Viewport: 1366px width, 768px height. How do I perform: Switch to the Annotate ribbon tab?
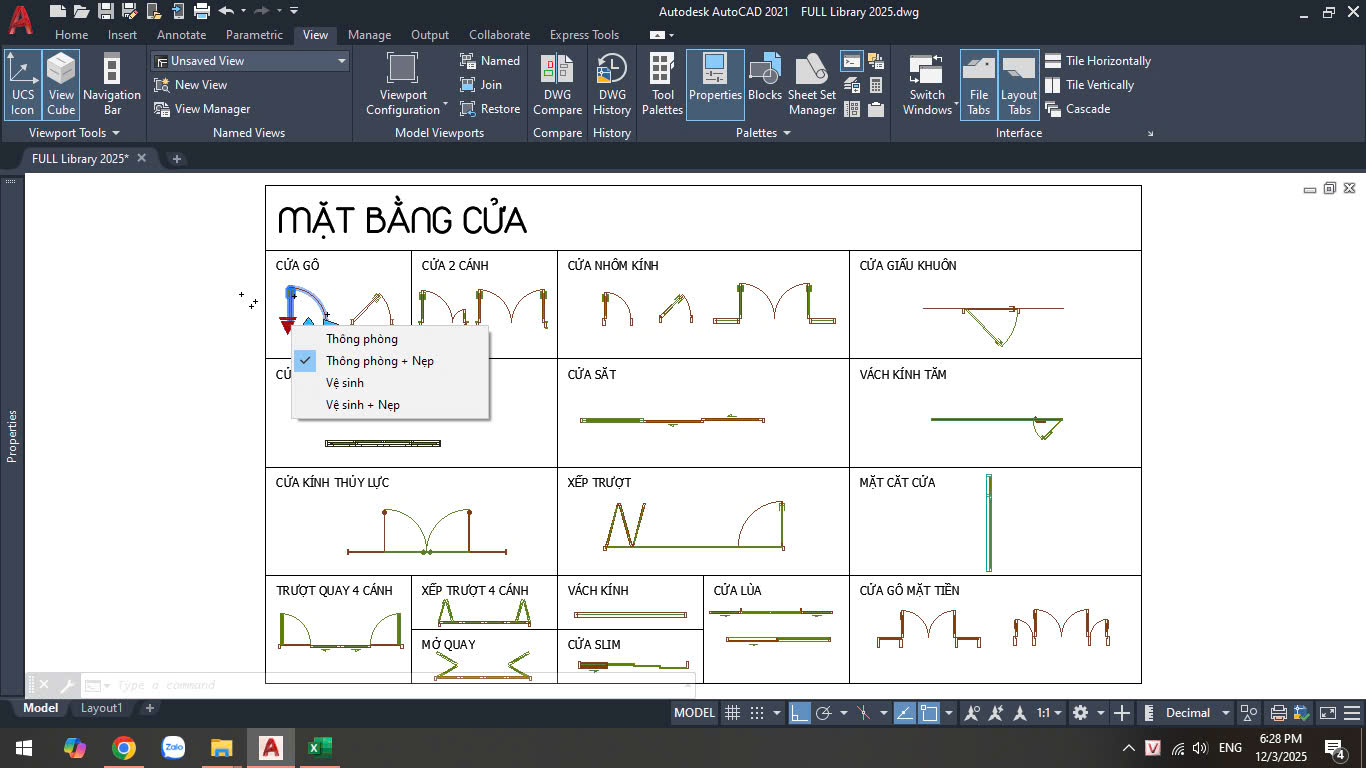(x=181, y=35)
